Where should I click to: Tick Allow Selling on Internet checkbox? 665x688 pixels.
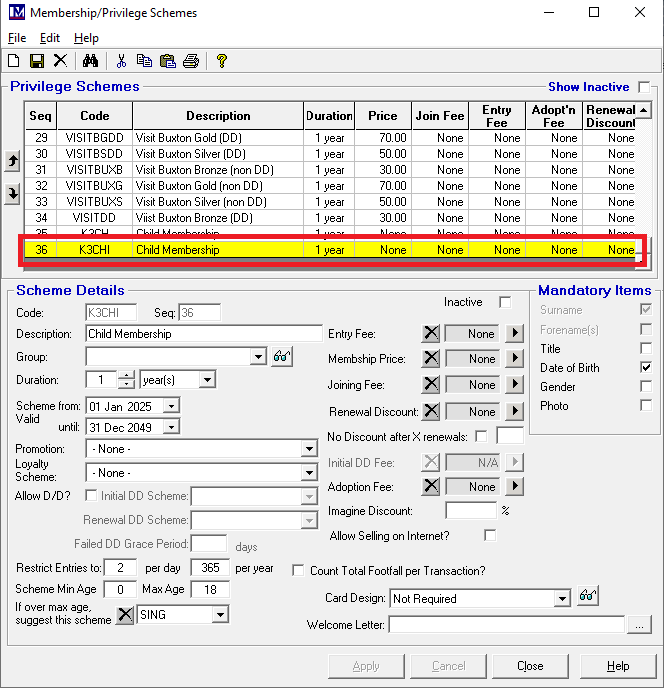[x=490, y=535]
